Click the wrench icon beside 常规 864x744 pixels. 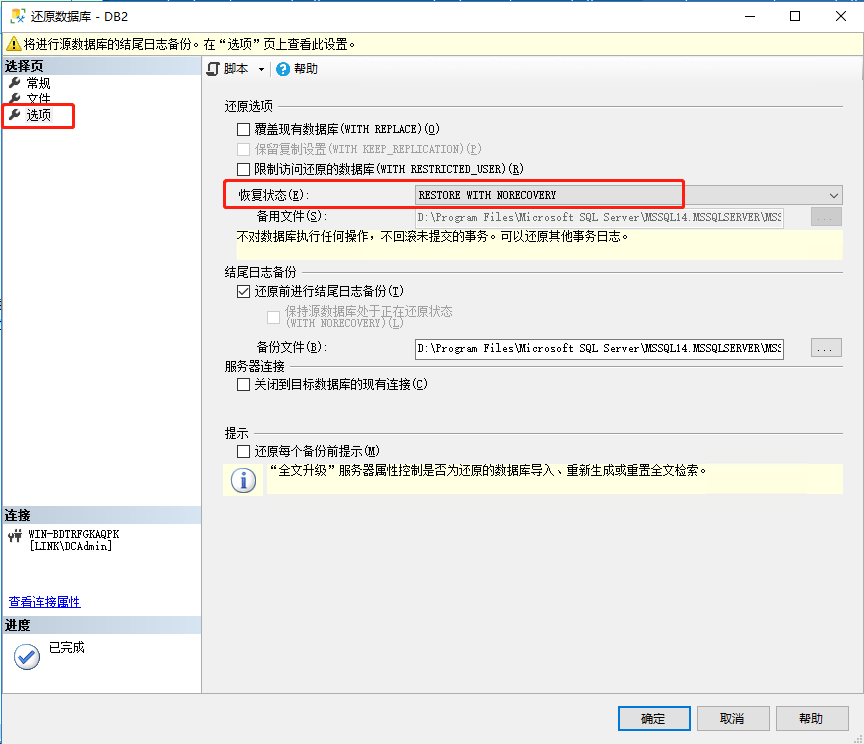pos(15,83)
